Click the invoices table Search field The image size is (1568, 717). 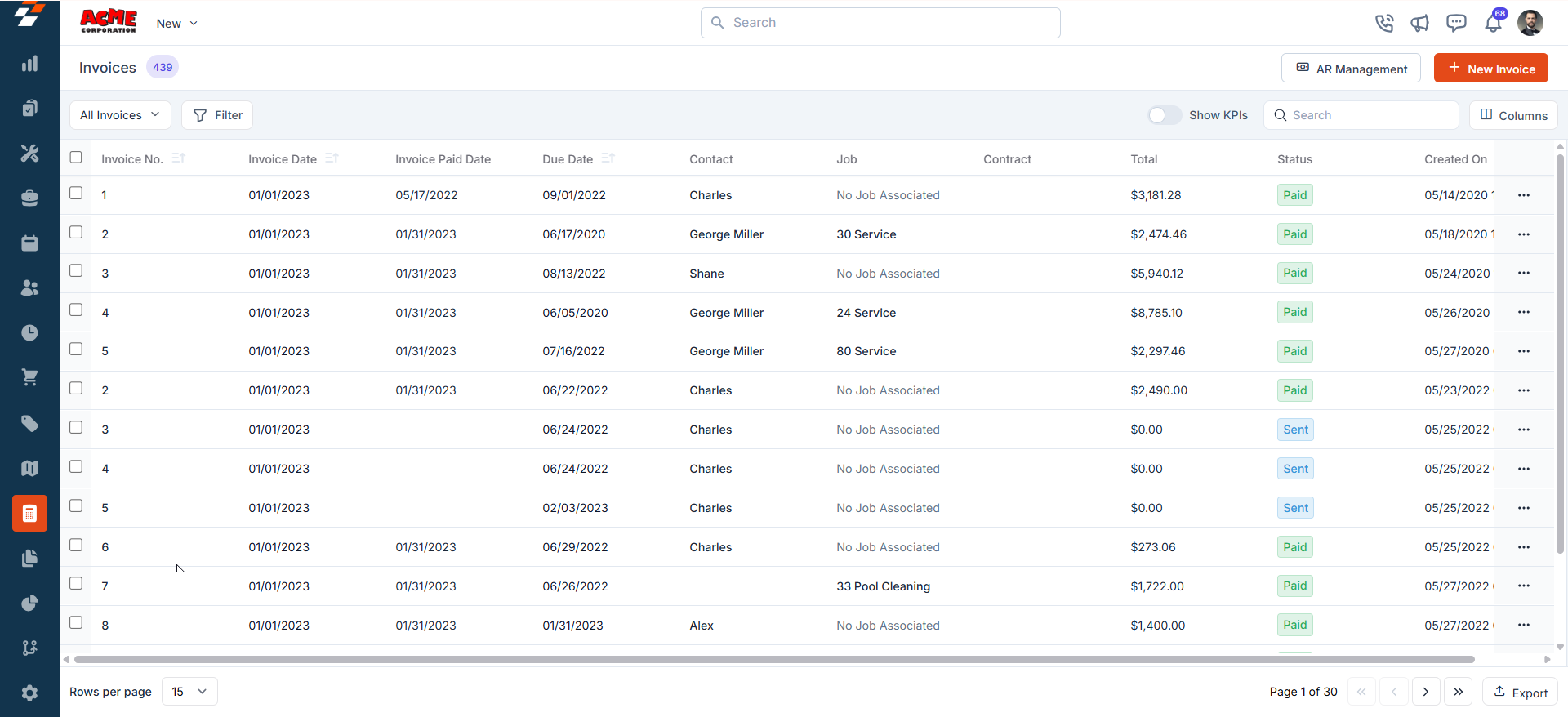point(1361,115)
